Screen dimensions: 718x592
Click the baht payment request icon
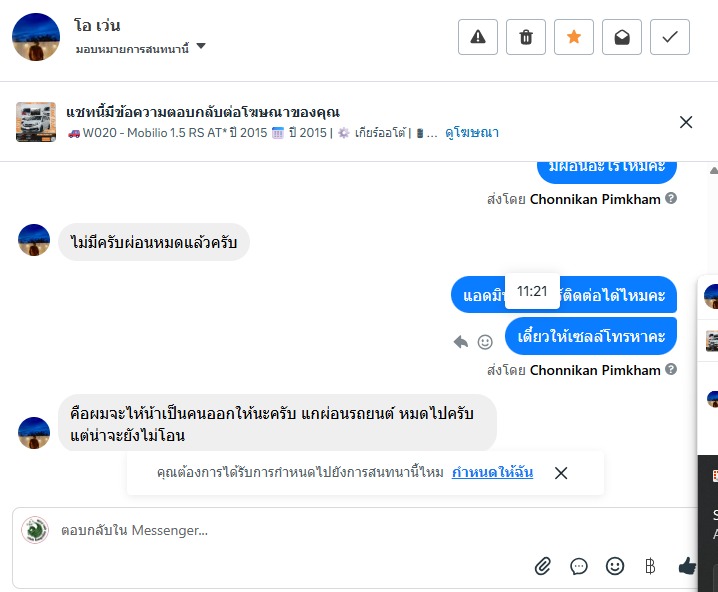coord(650,566)
